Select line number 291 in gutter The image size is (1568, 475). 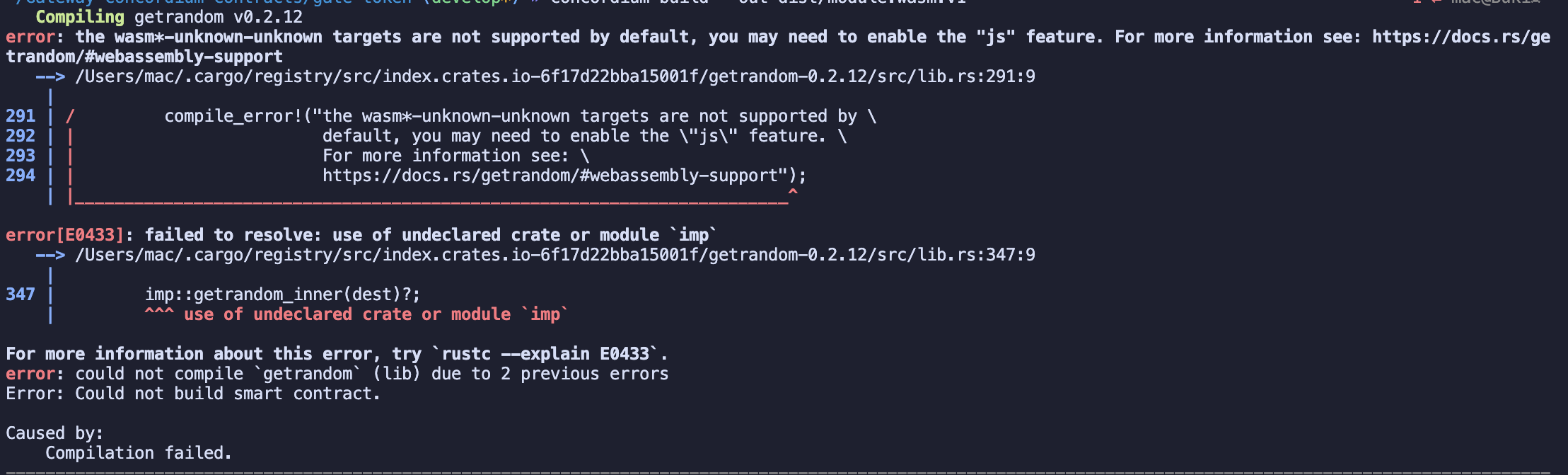click(x=21, y=116)
